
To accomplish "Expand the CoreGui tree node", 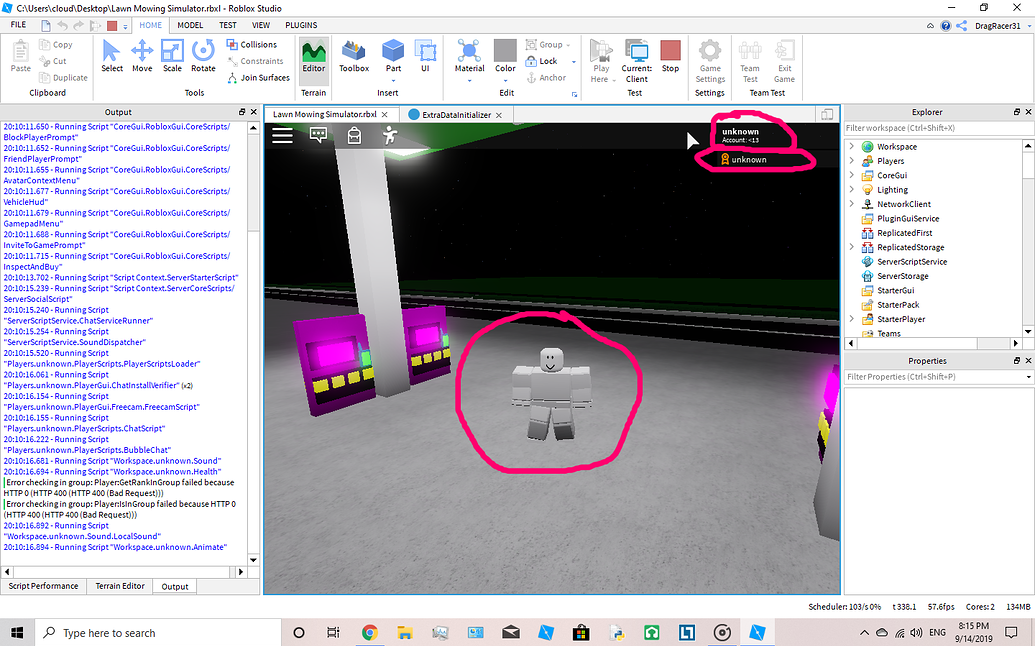I will tap(851, 175).
